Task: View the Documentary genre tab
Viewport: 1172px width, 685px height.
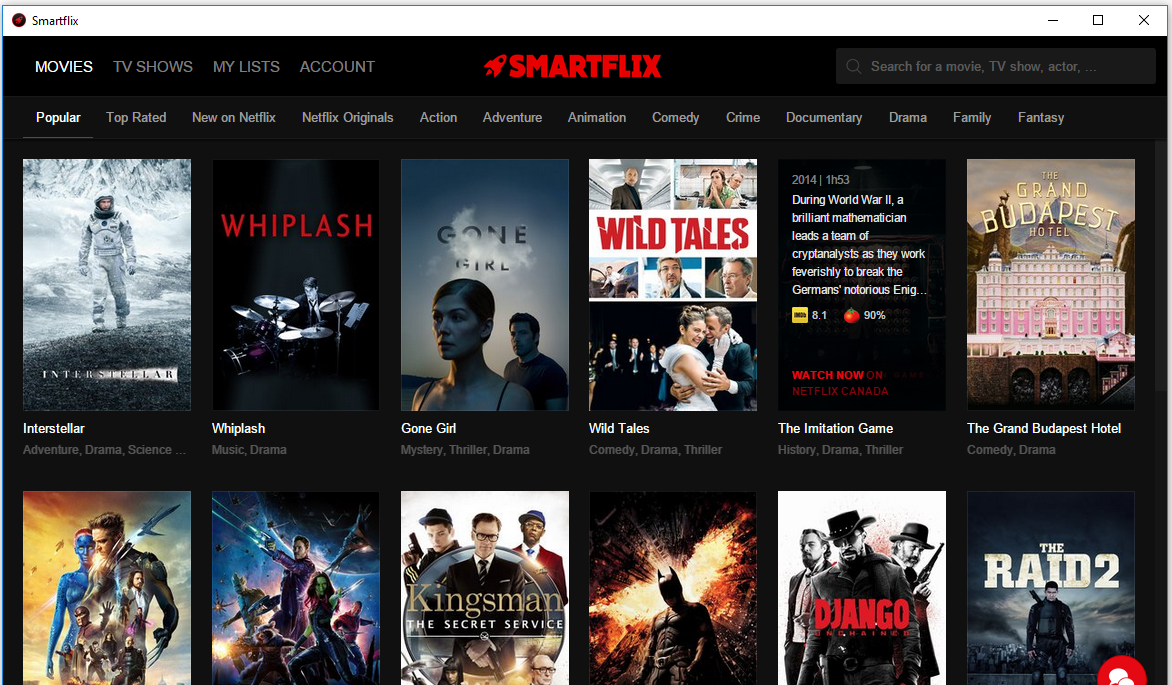Action: (824, 117)
